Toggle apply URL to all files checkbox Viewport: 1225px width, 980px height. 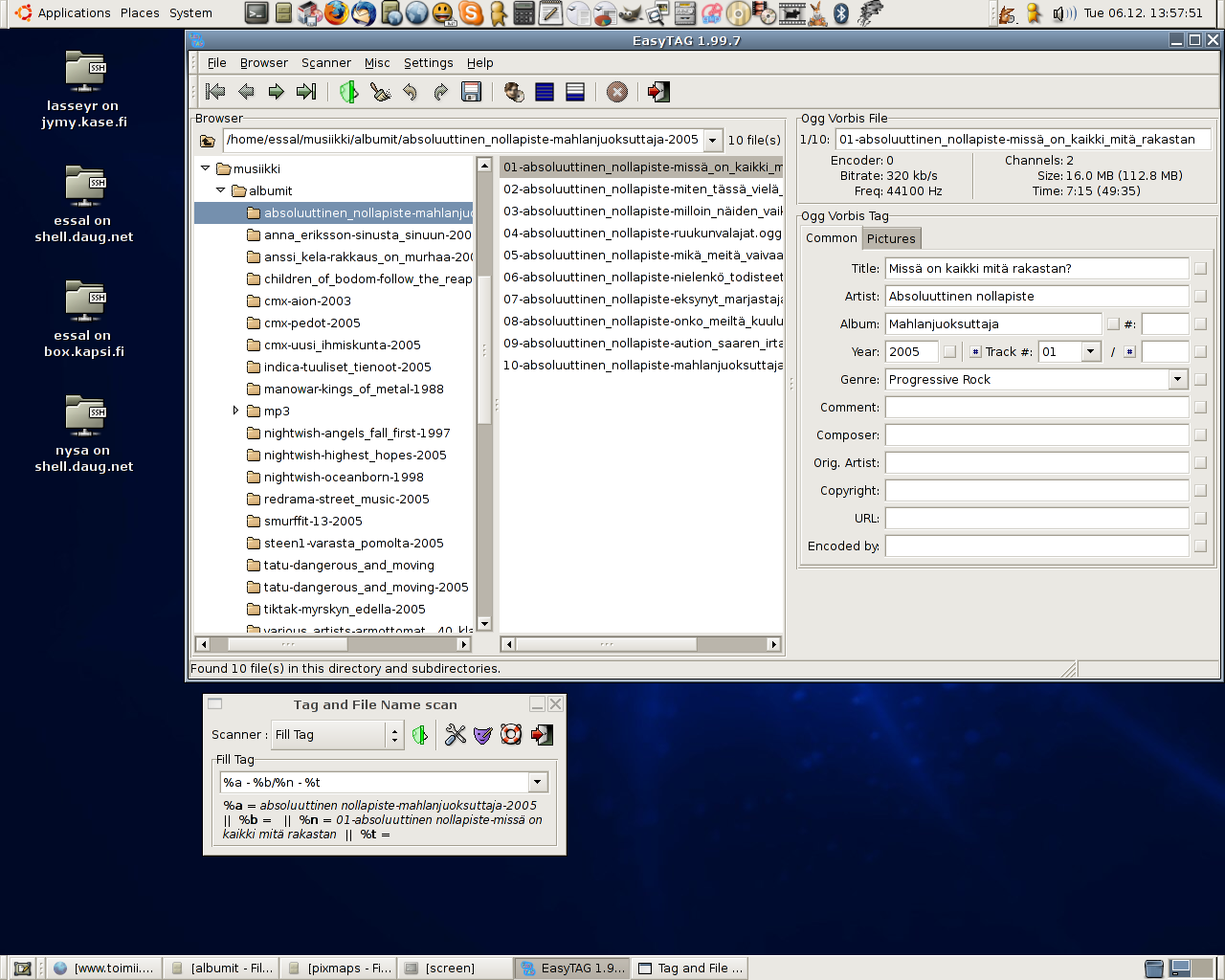click(1200, 519)
